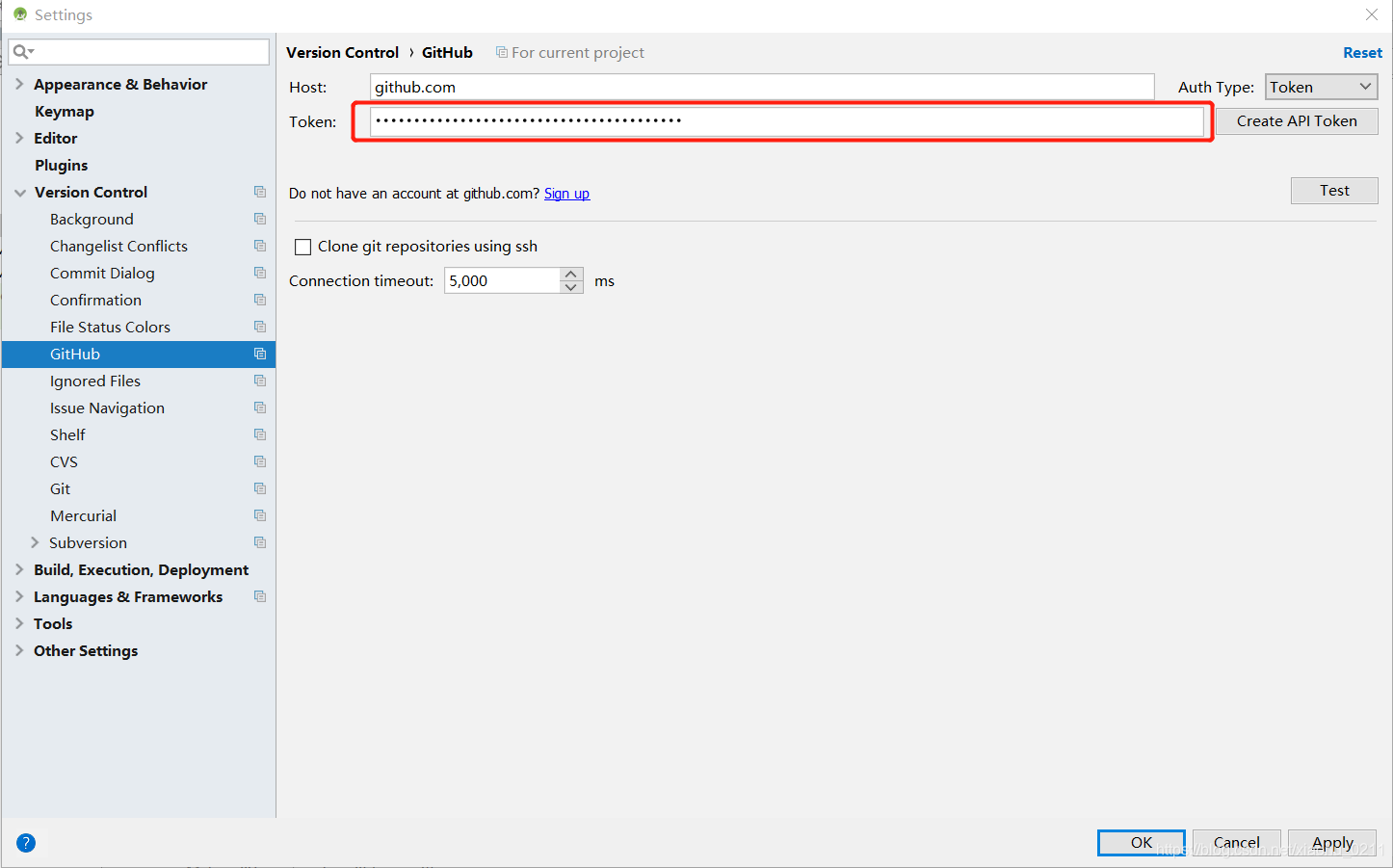1393x868 pixels.
Task: Click the project icon next to Confirmation
Action: pyautogui.click(x=260, y=300)
